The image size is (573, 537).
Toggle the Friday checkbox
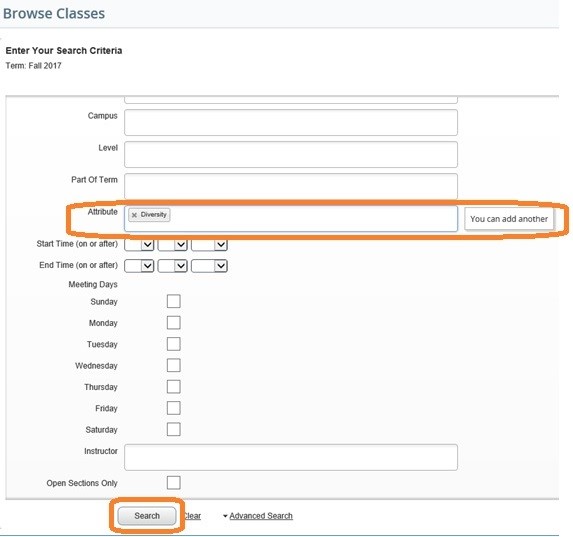[174, 408]
